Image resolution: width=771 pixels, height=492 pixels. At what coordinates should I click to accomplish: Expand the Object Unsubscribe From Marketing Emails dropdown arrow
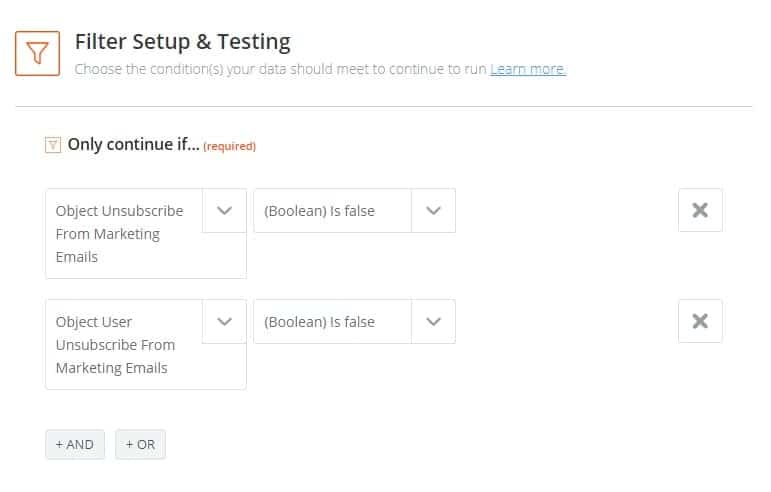click(x=225, y=211)
